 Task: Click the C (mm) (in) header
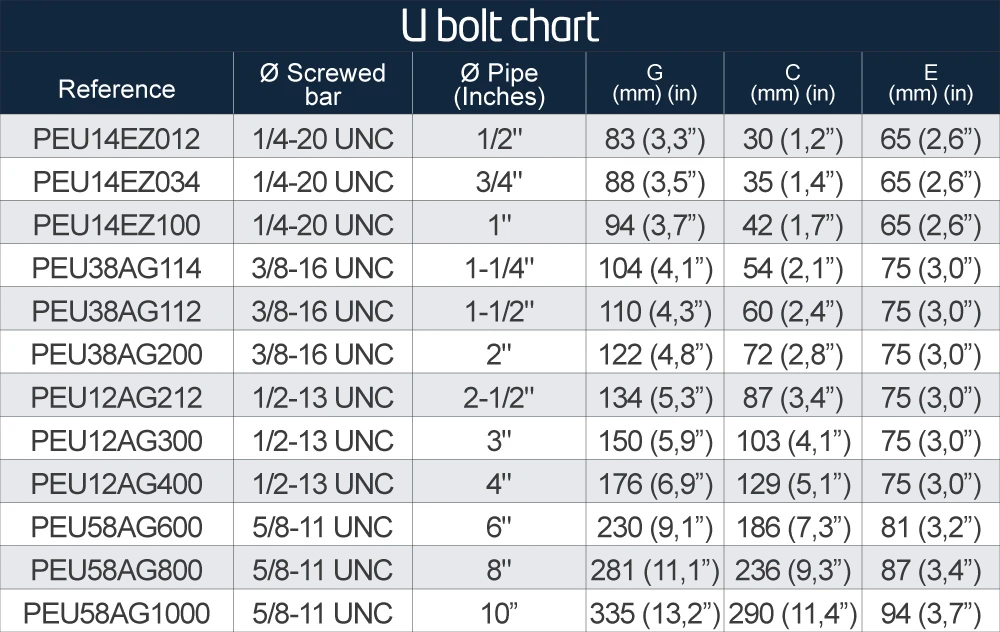point(793,83)
